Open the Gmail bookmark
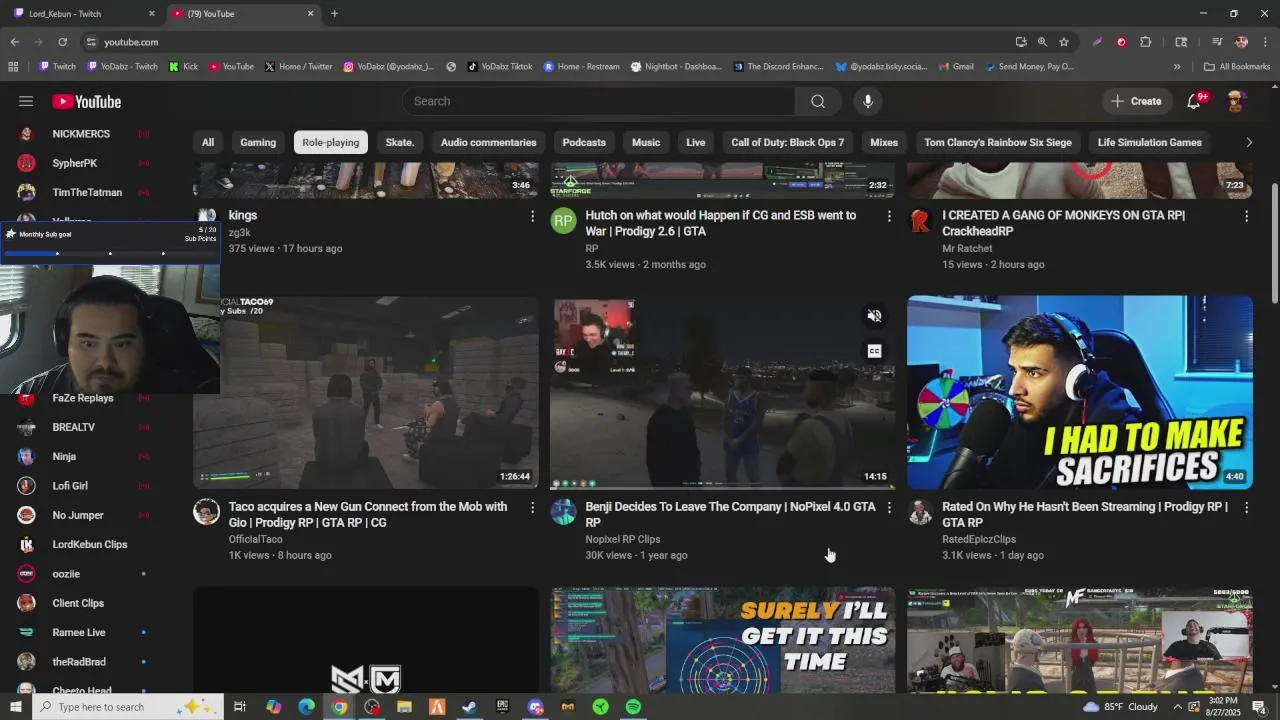The image size is (1280, 720). 955,67
